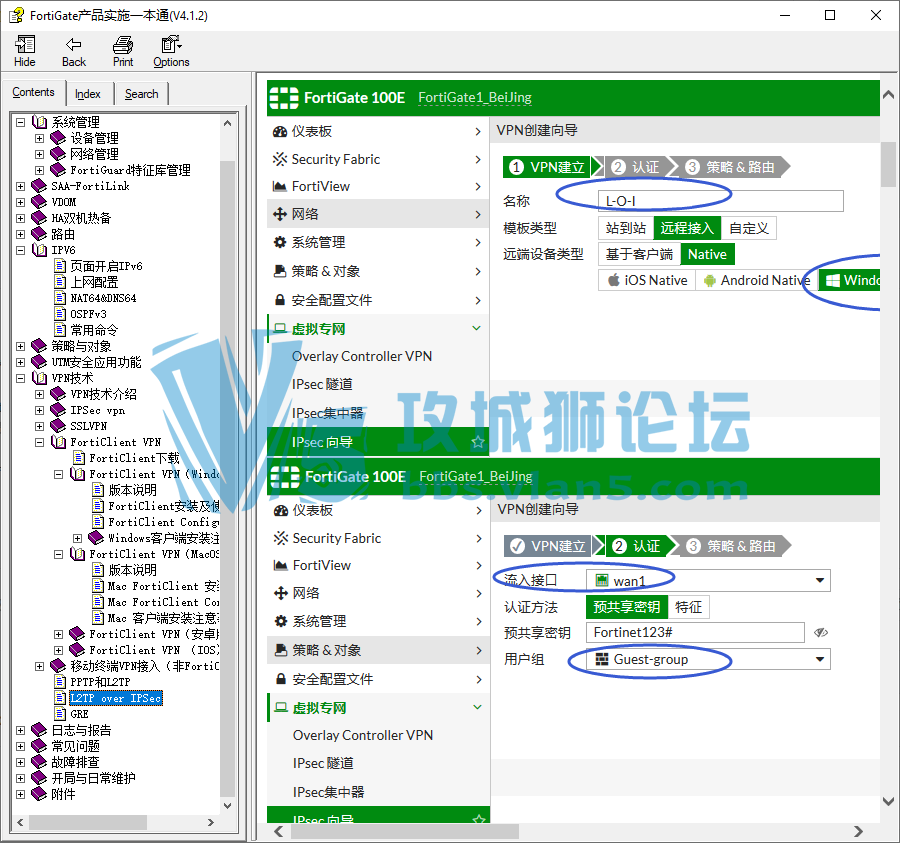Collapse the VPN技术 tree node
This screenshot has height=843, width=900.
pos(21,378)
